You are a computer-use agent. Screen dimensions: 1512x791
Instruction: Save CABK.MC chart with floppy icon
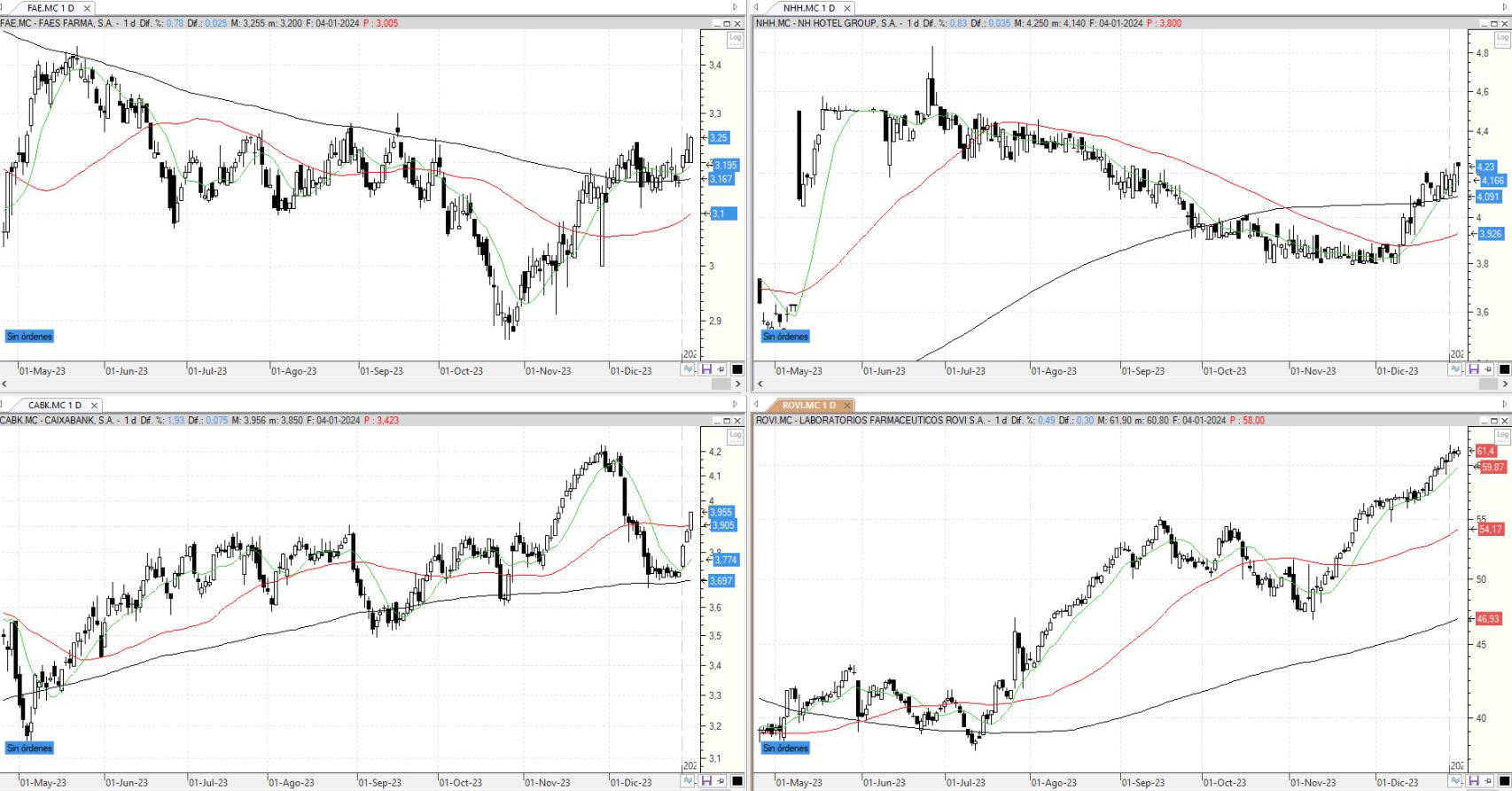pyautogui.click(x=706, y=780)
